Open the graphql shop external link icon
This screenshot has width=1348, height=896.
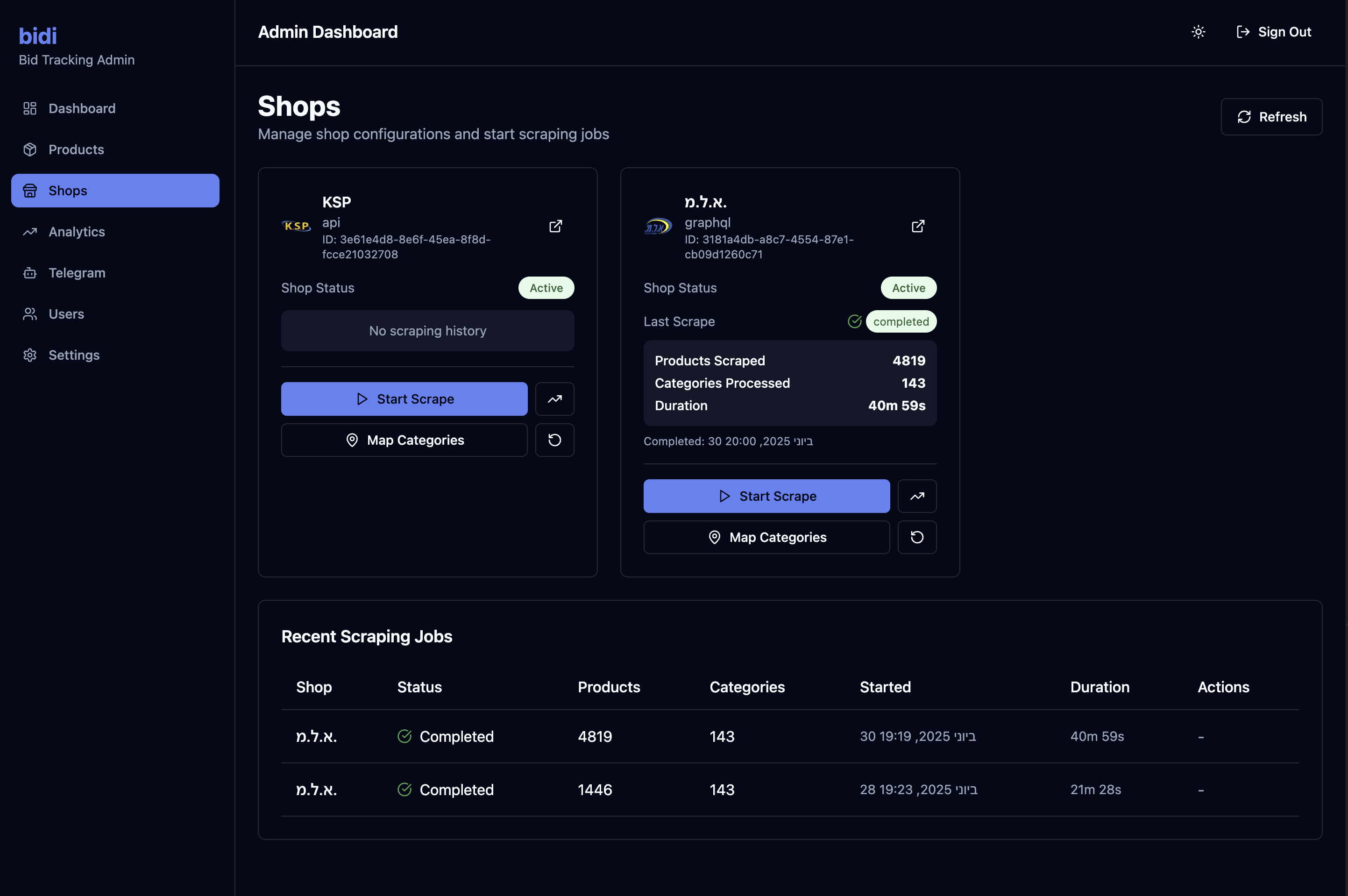tap(917, 226)
